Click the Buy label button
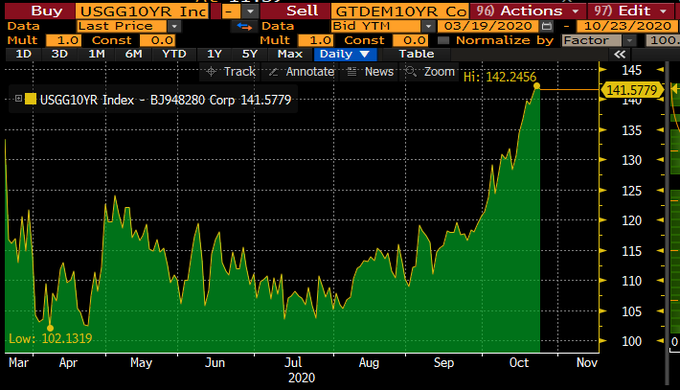 (x=39, y=11)
